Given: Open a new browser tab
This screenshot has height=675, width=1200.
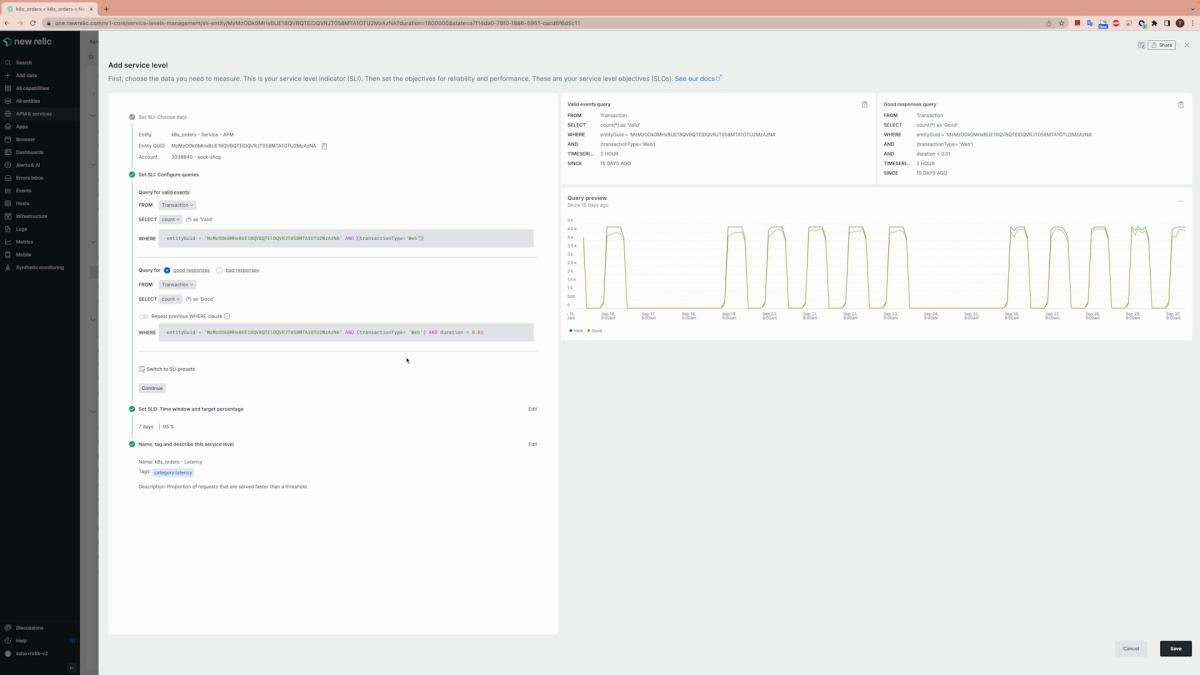Looking at the screenshot, I should tap(106, 8).
